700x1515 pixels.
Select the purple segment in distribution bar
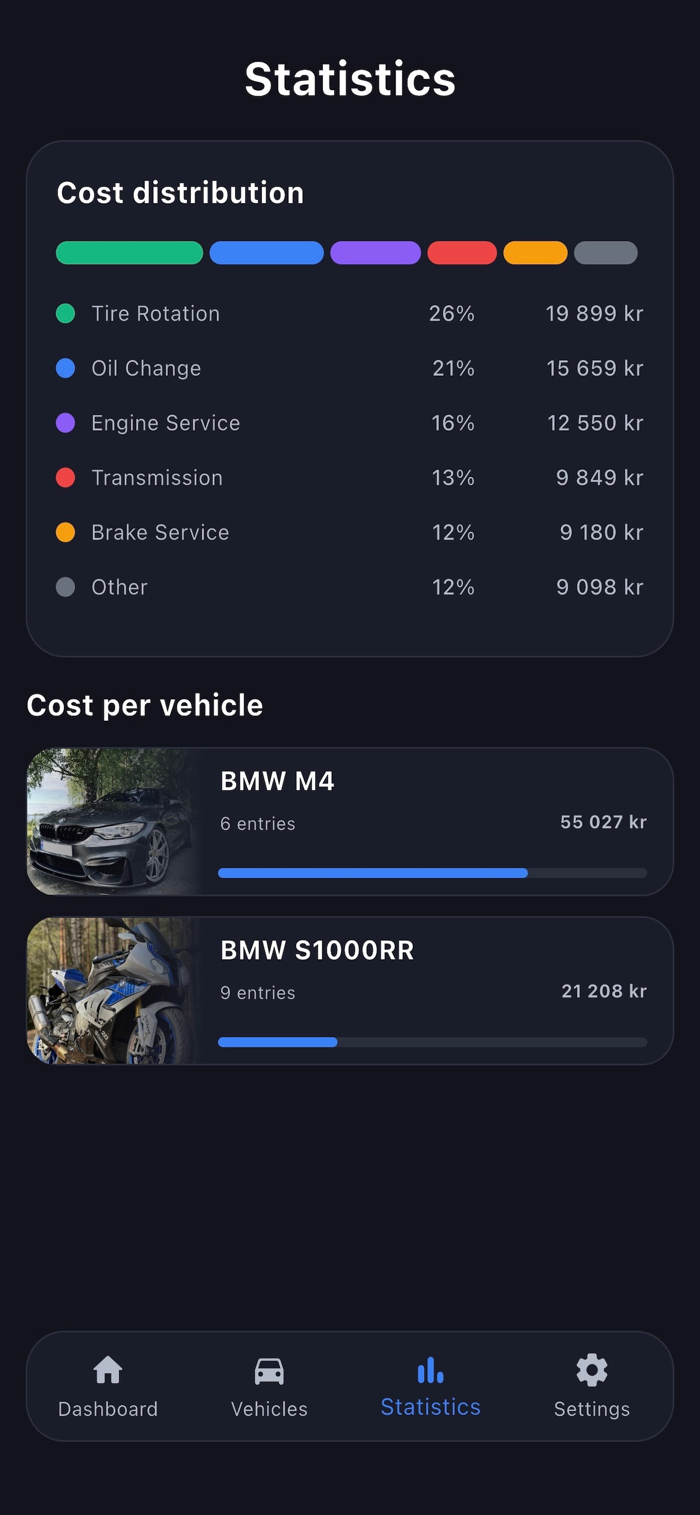point(376,253)
